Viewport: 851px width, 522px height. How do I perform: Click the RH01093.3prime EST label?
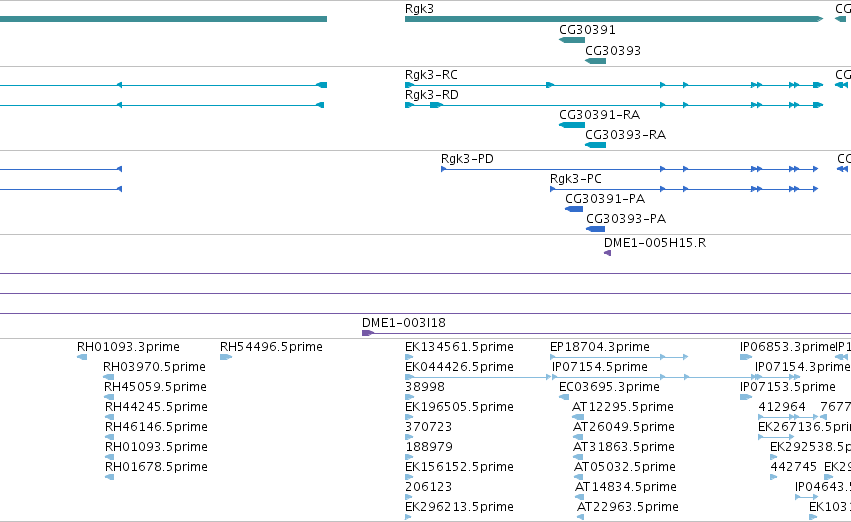[128, 346]
